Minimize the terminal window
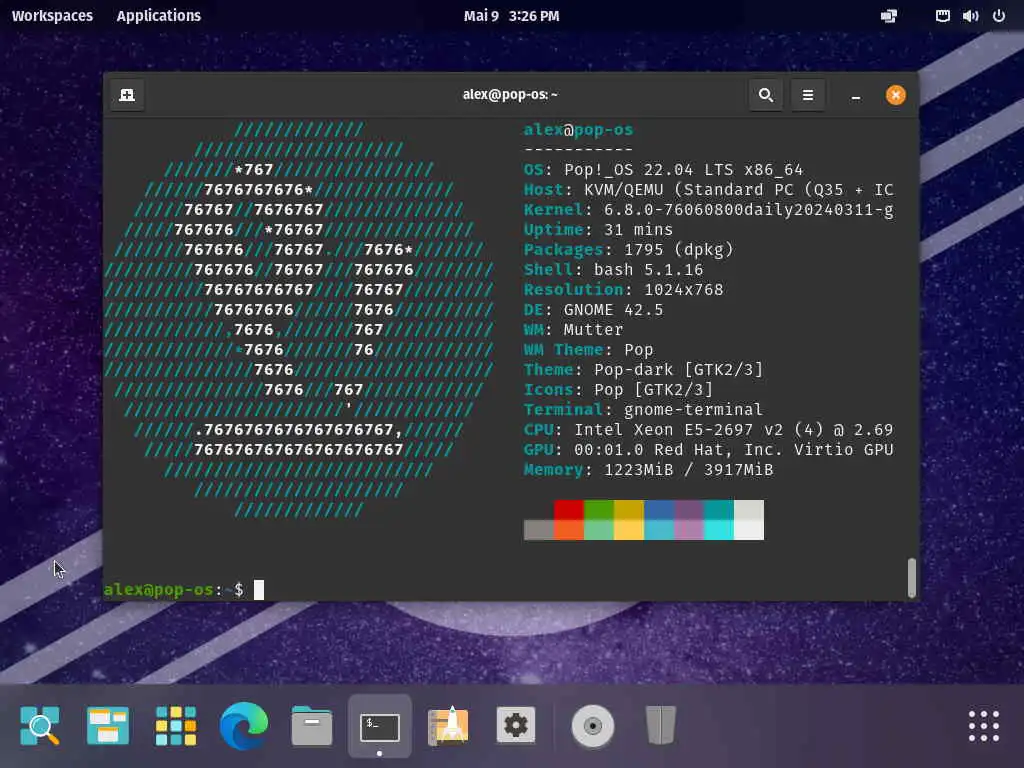The image size is (1024, 768). [x=856, y=96]
